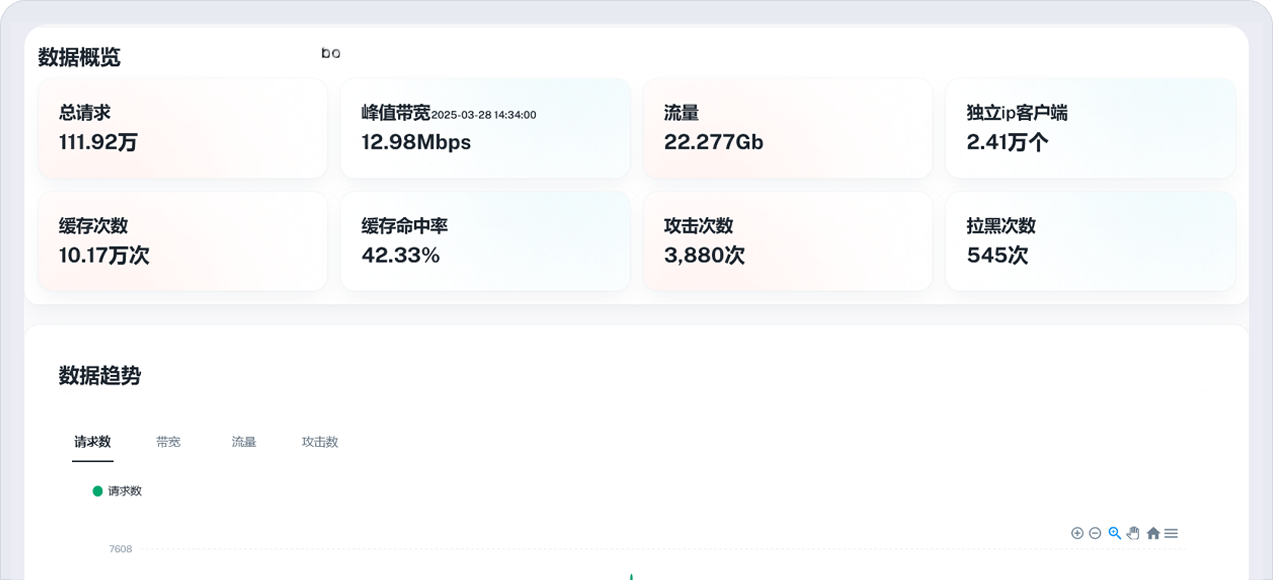Open the 缓存次数 card

pyautogui.click(x=182, y=241)
